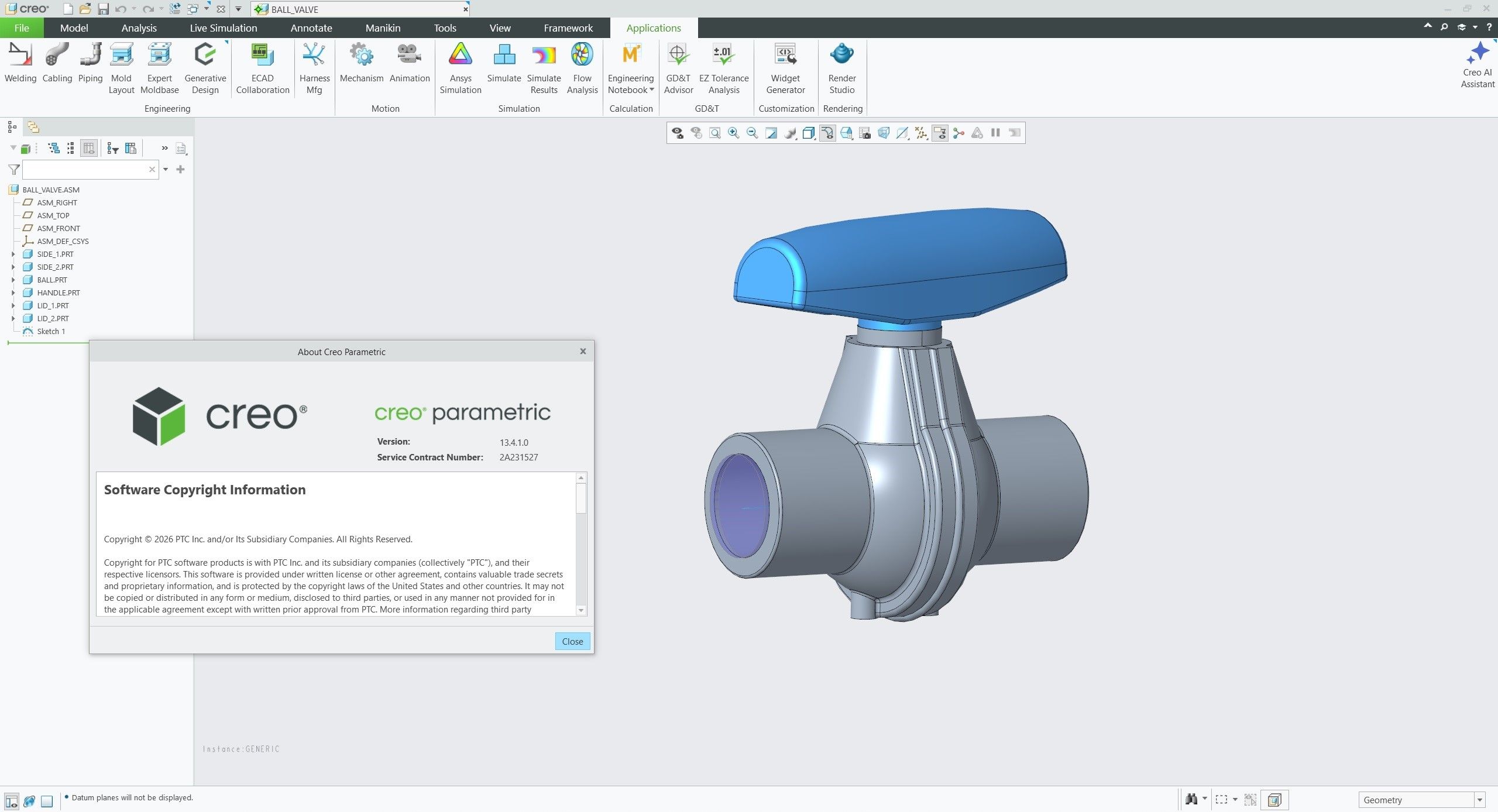Launch Flow Analysis
The height and width of the screenshot is (812, 1498).
click(582, 68)
